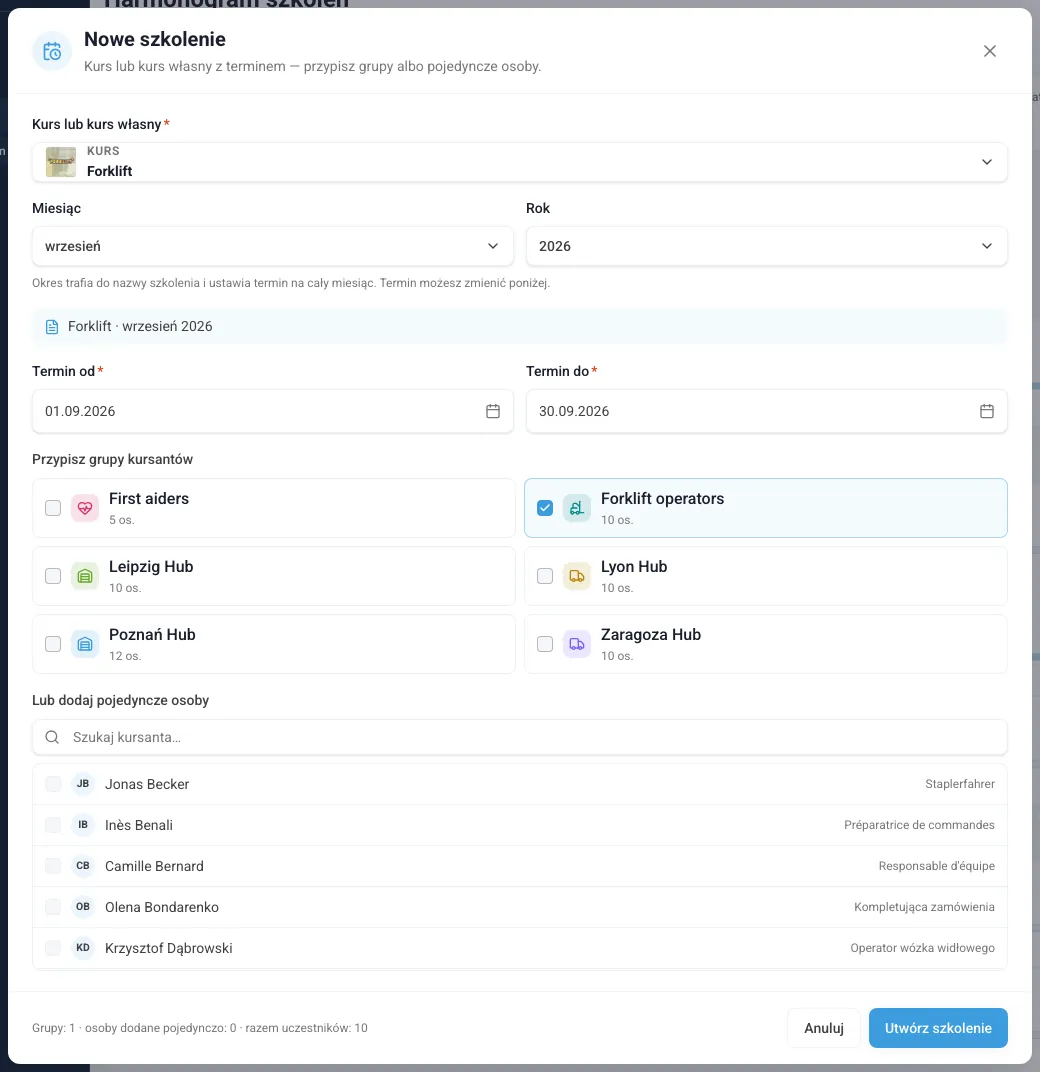Click the Forklift course thumbnail image
1040x1072 pixels.
(61, 162)
